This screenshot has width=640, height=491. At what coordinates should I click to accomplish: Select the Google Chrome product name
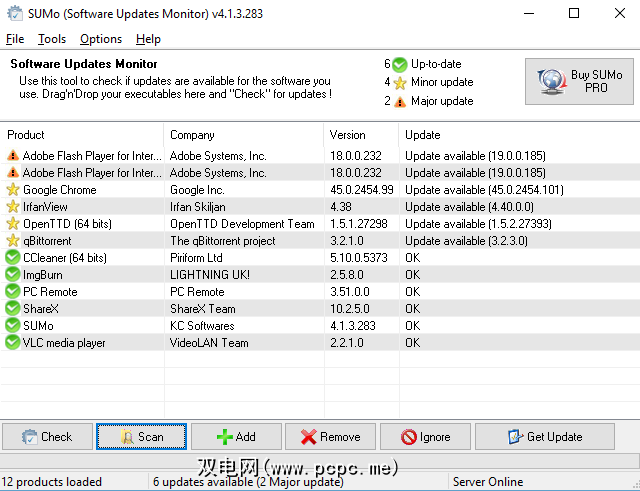(x=60, y=190)
